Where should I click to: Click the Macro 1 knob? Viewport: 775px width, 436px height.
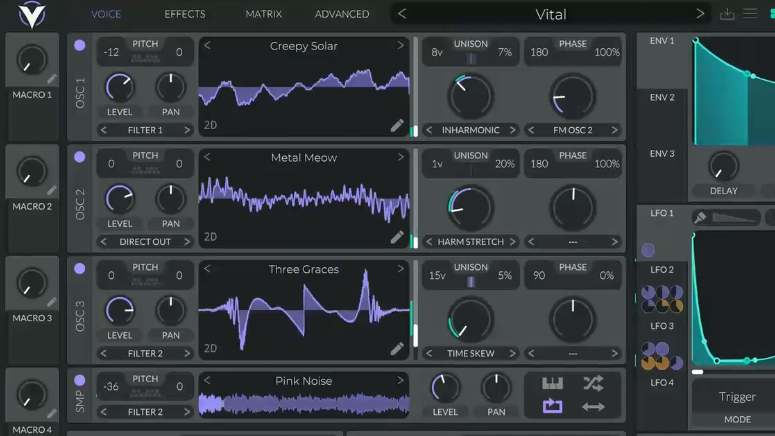click(32, 60)
